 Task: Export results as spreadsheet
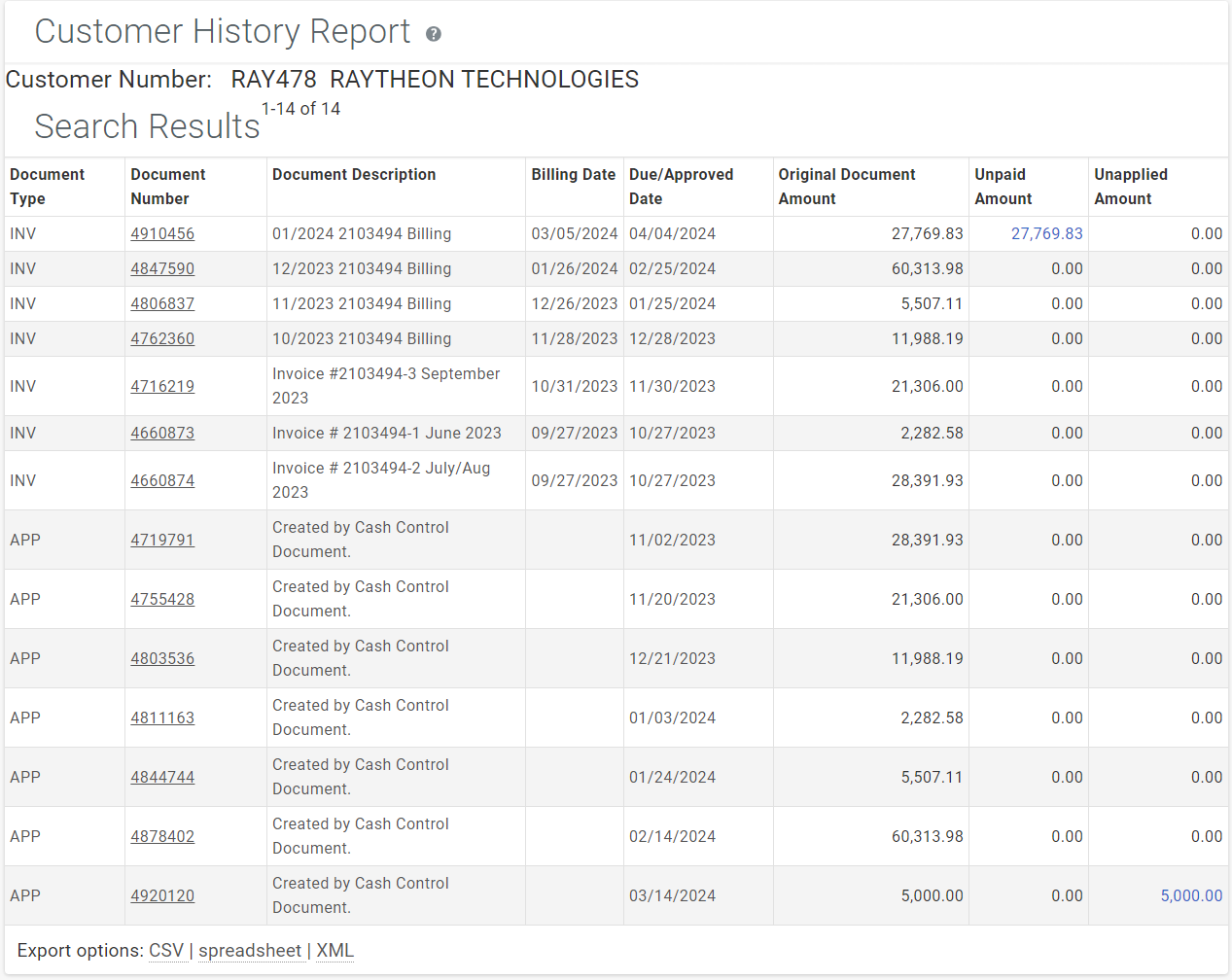coord(250,951)
